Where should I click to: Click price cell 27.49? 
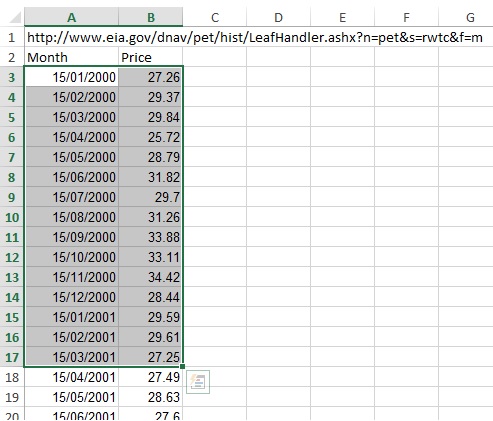tap(151, 377)
